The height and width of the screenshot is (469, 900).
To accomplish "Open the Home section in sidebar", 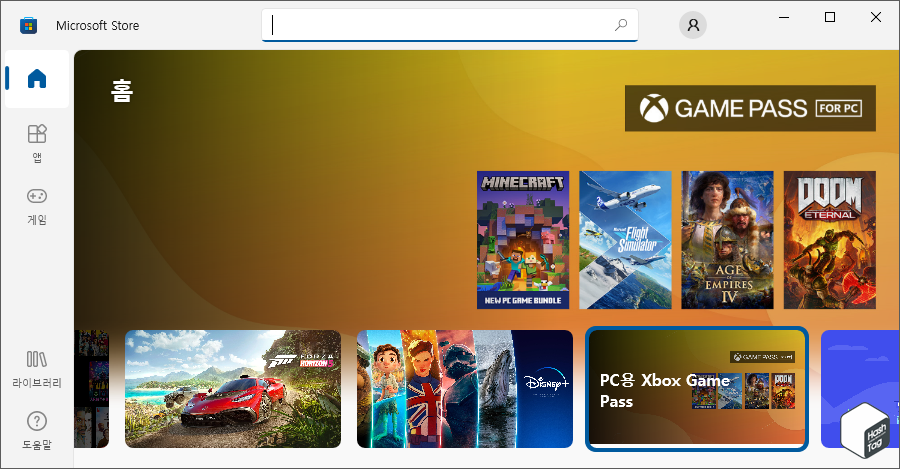I will pos(37,79).
